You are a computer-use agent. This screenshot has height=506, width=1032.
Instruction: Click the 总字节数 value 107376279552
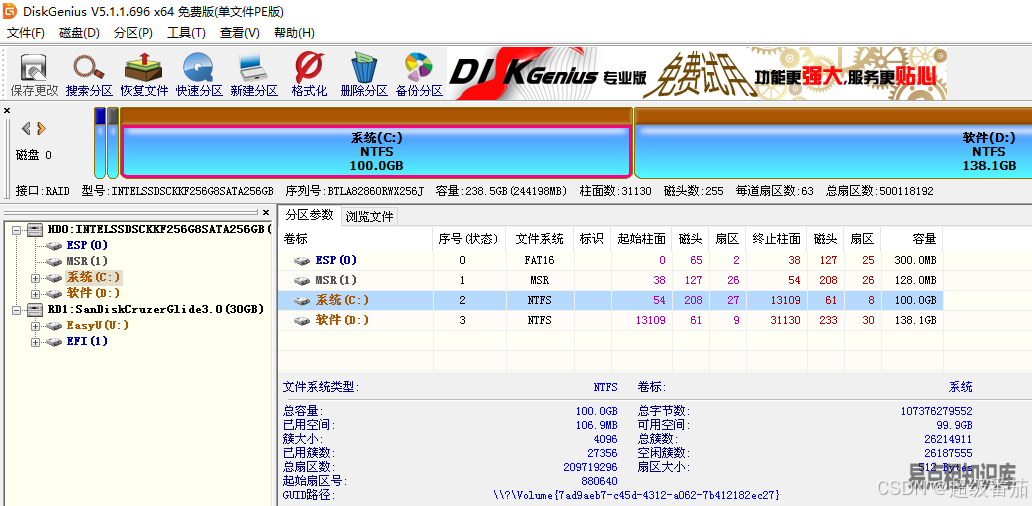(936, 411)
